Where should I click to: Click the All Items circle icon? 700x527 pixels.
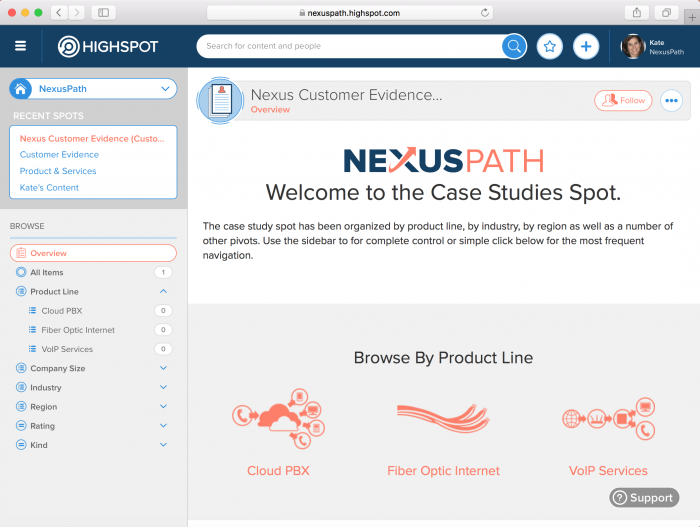point(21,272)
